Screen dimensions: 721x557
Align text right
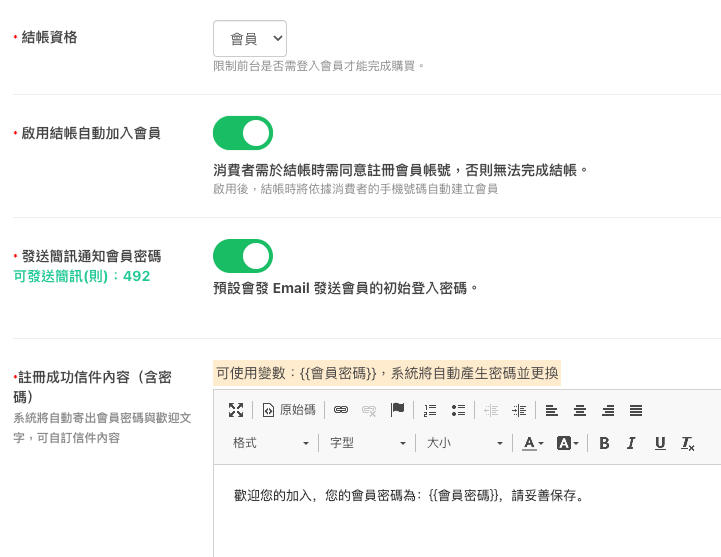coord(608,410)
